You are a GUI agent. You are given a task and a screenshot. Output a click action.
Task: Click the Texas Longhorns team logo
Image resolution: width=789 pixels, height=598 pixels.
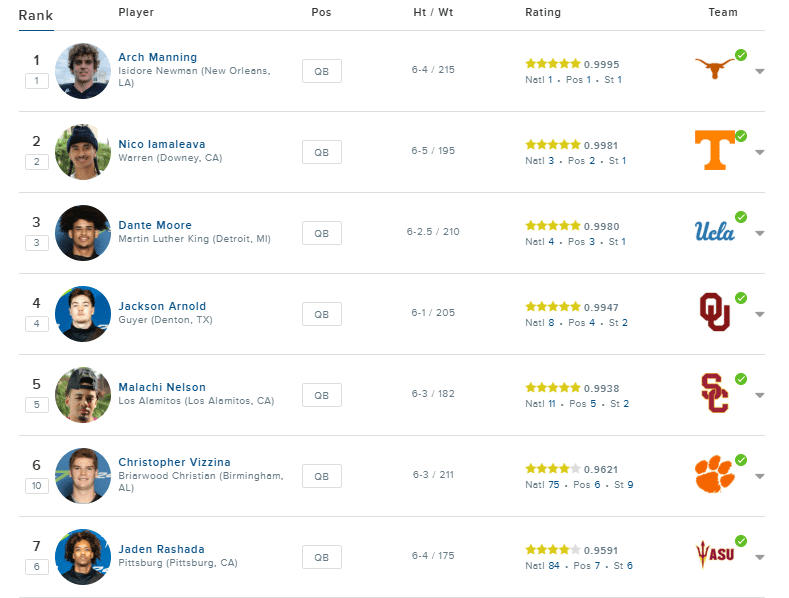pos(715,68)
